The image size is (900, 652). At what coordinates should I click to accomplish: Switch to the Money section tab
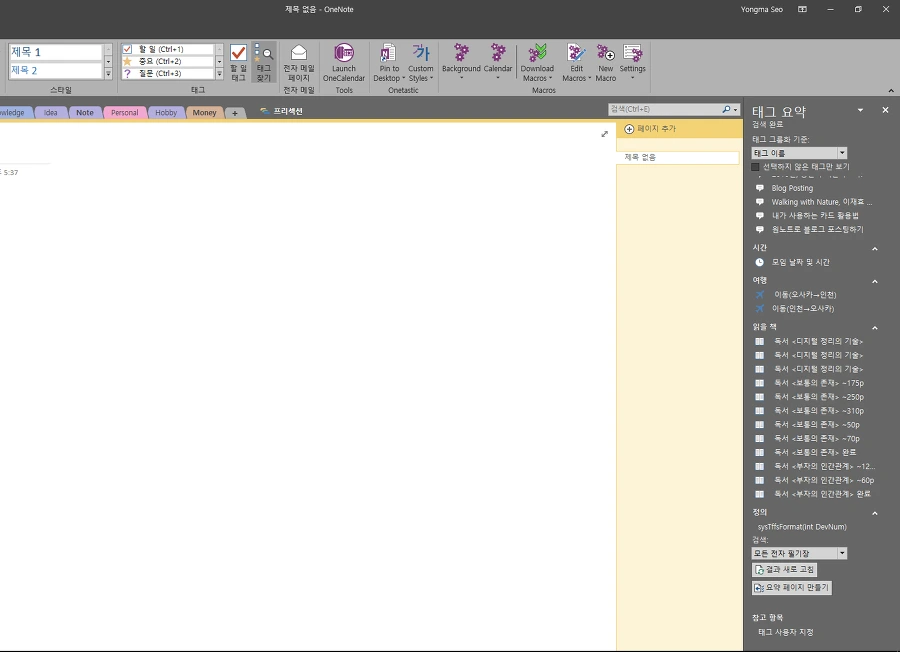coord(204,112)
